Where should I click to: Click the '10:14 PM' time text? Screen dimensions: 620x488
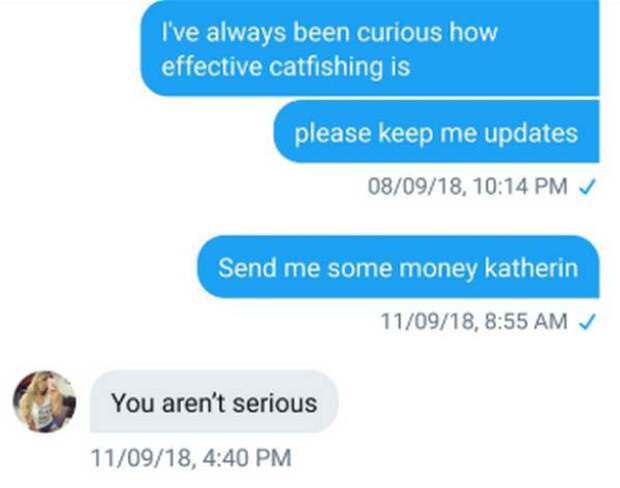click(x=520, y=186)
